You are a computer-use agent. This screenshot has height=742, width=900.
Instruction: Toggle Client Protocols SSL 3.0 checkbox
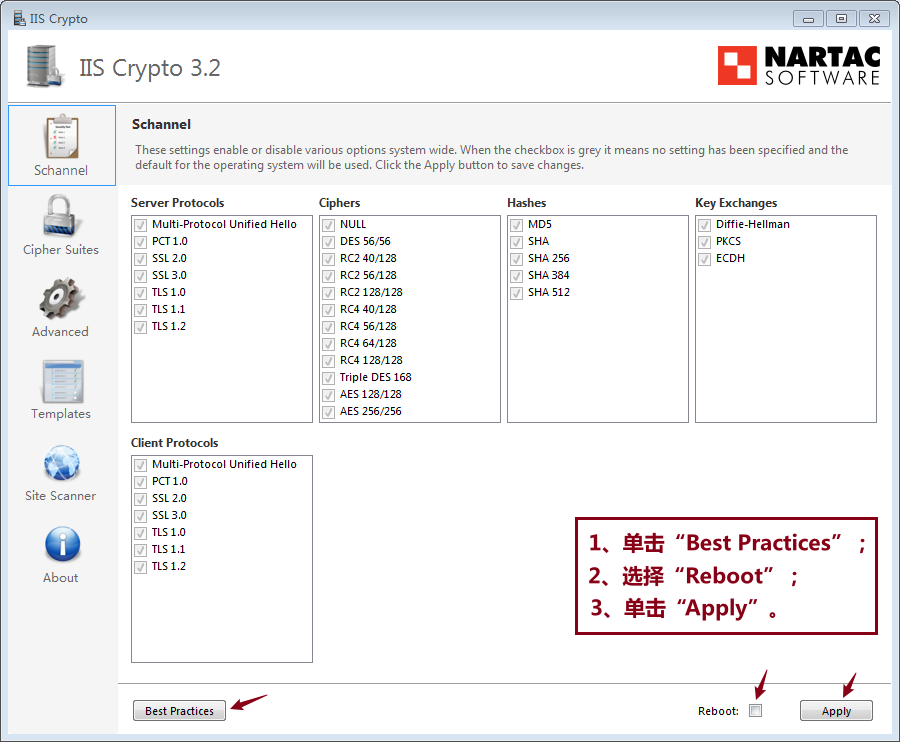click(140, 516)
